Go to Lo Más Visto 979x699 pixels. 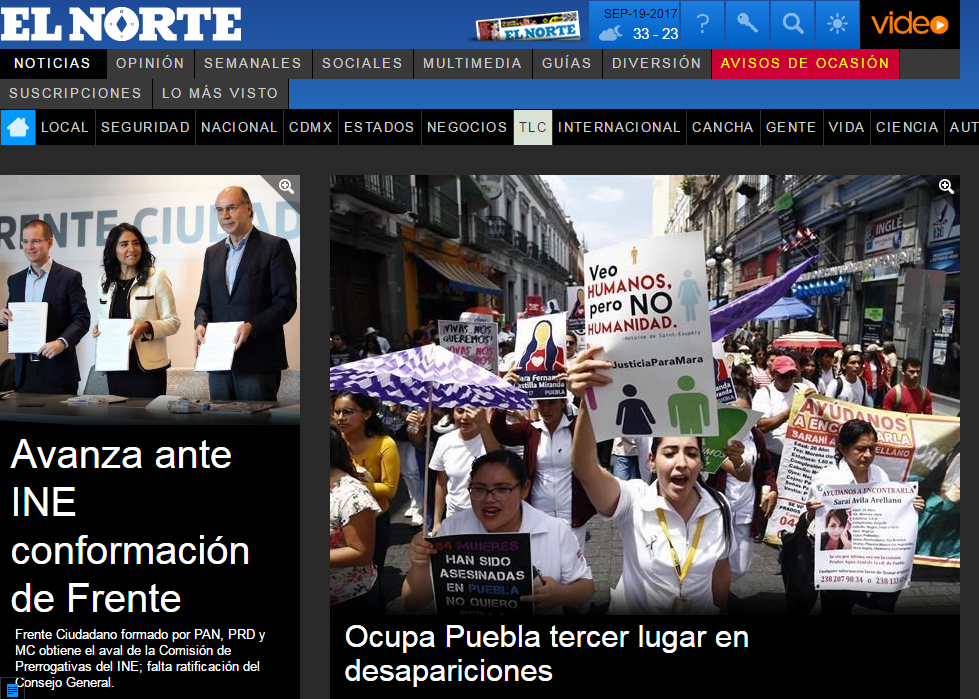click(x=220, y=93)
